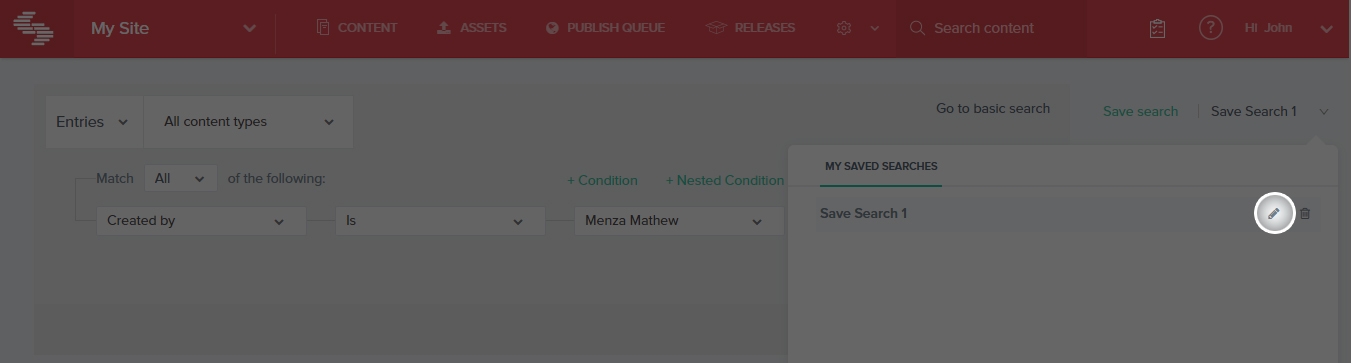
Task: Open the settings gear icon
Action: [844, 28]
